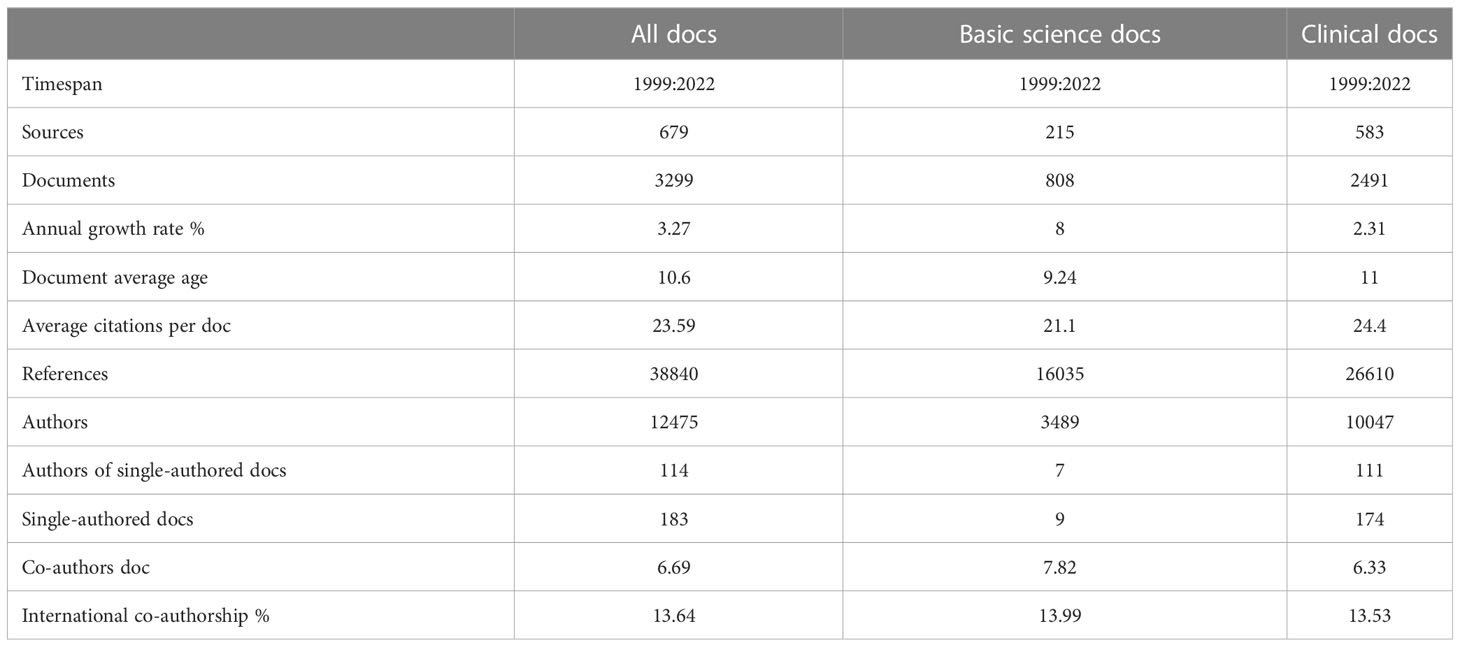Click the Document average age label
Viewport: 1460px width, 647px height.
[x=115, y=277]
